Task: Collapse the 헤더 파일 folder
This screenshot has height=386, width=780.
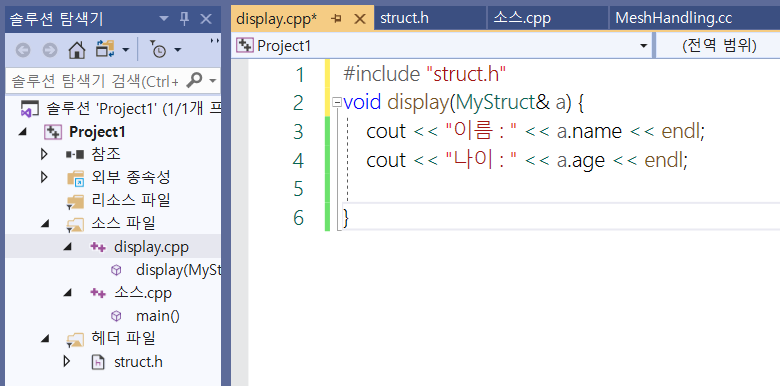Action: 46,339
